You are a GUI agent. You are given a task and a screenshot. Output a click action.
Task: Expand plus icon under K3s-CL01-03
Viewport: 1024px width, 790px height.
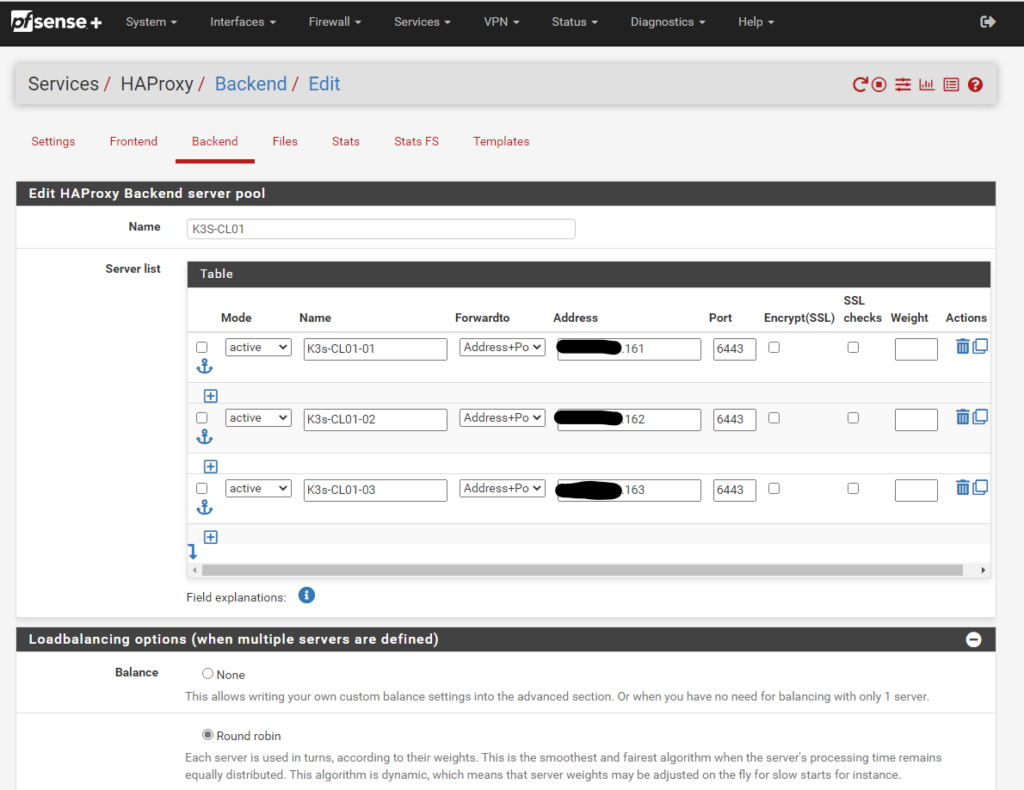pyautogui.click(x=210, y=537)
